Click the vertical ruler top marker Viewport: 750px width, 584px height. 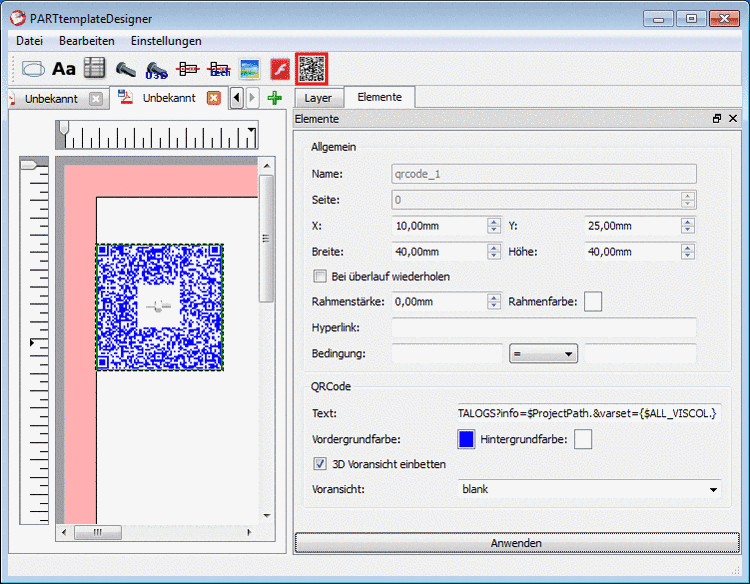(29, 165)
